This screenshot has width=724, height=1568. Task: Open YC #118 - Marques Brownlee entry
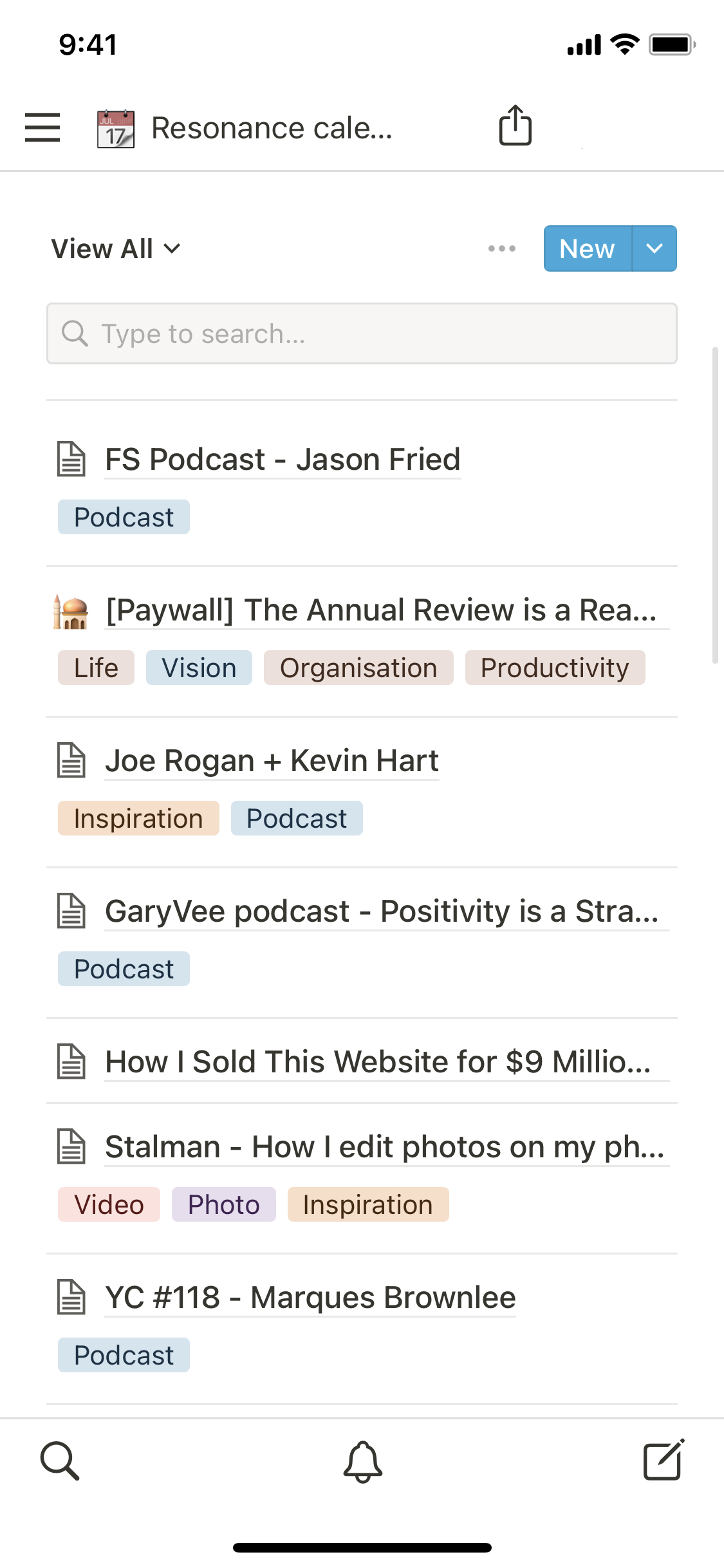click(x=310, y=1298)
